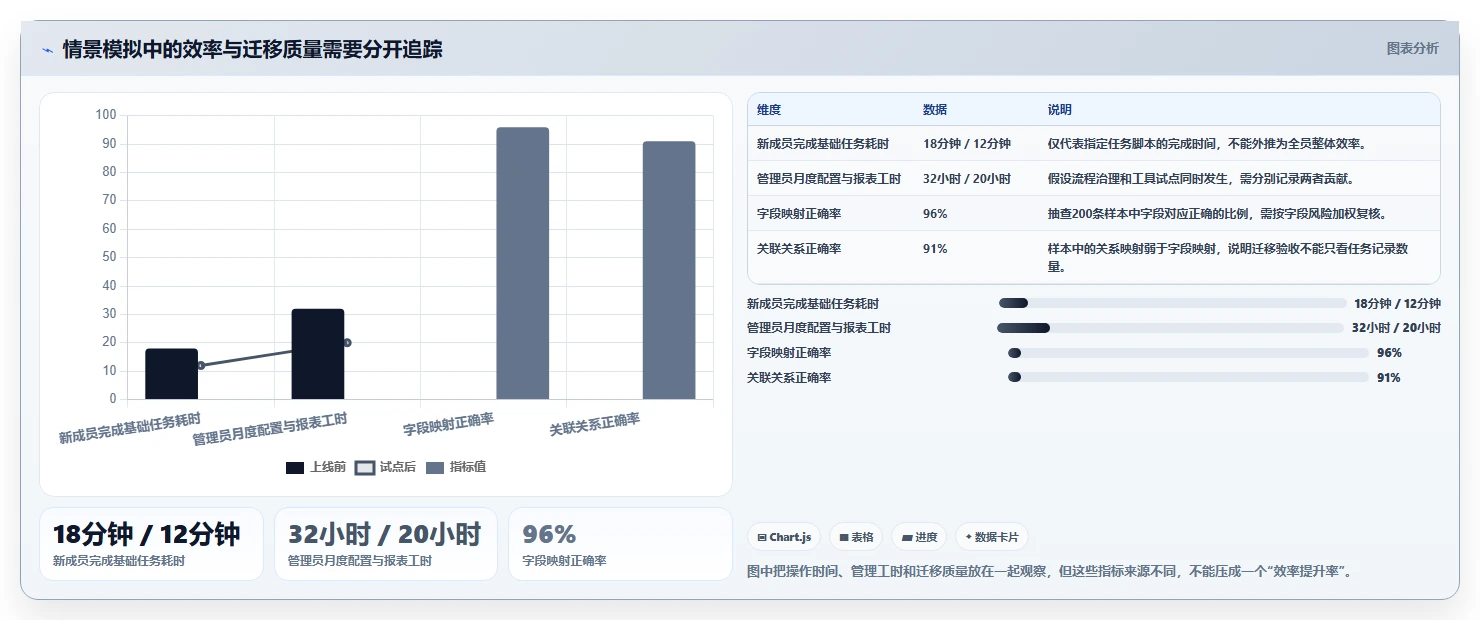Click the 试点后 line point near value 12

tap(201, 366)
